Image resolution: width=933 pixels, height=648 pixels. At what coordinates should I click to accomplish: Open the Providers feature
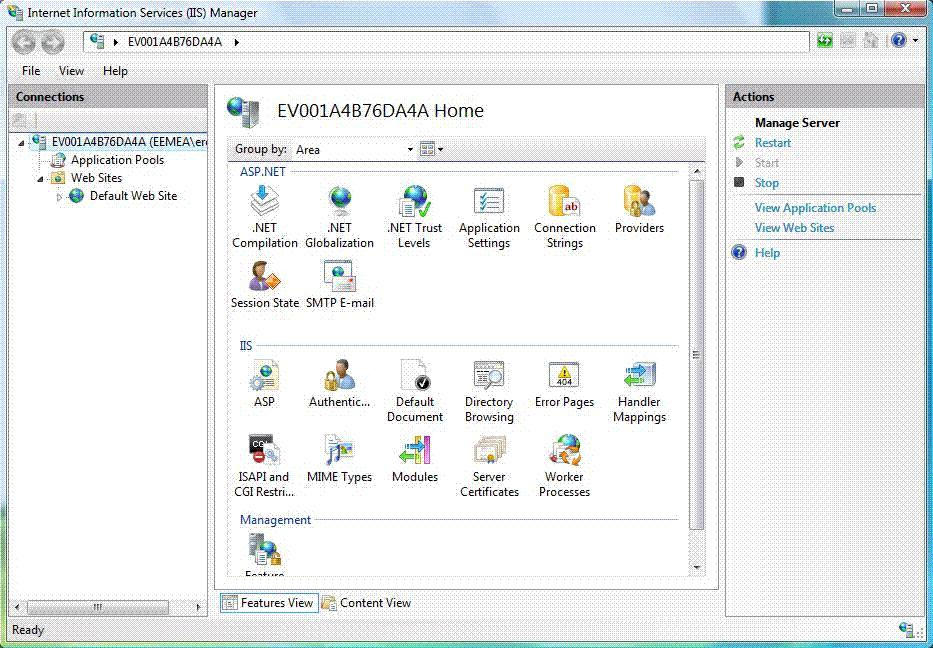pyautogui.click(x=640, y=209)
